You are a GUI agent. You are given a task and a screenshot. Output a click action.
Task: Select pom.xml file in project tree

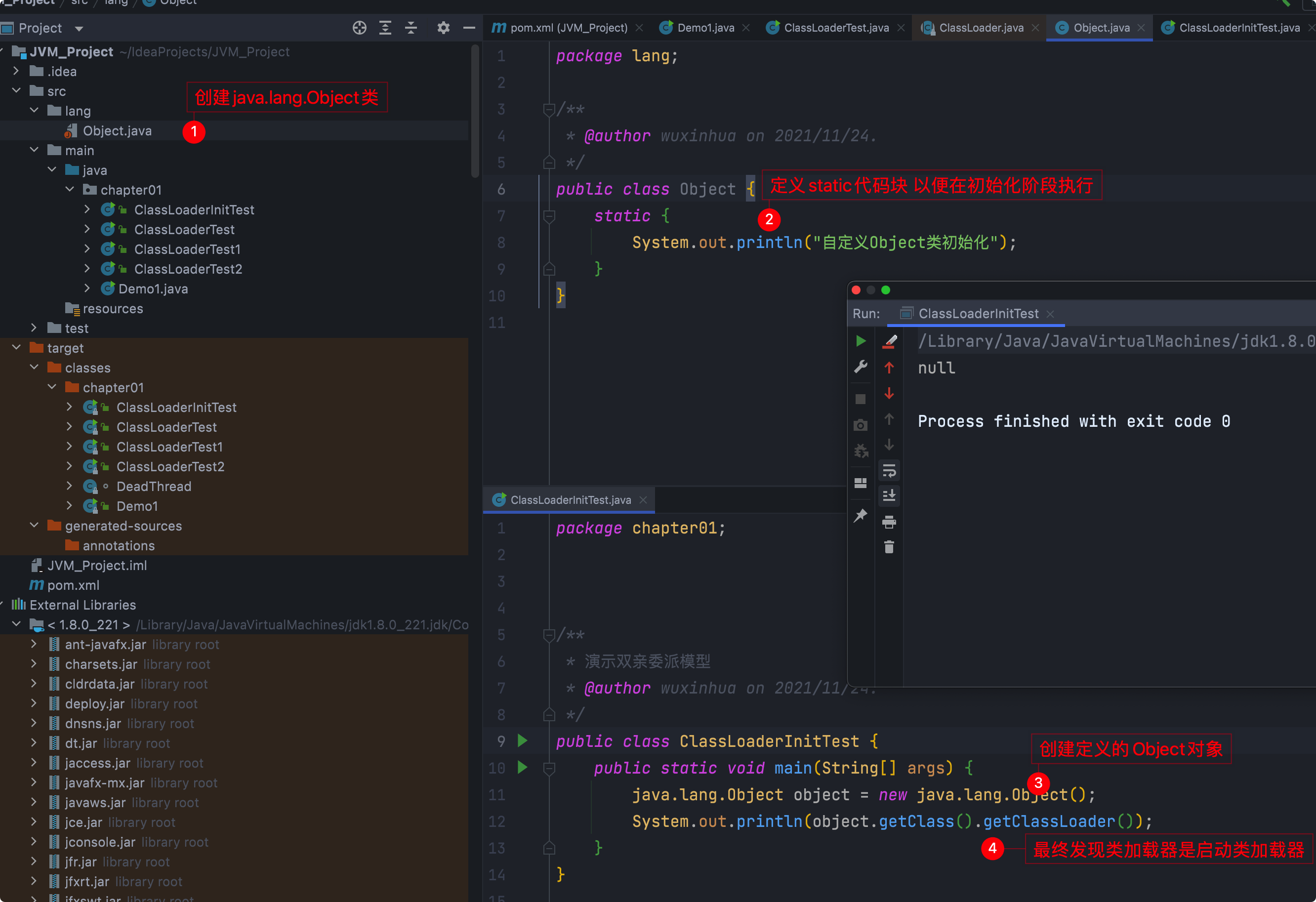click(x=73, y=585)
